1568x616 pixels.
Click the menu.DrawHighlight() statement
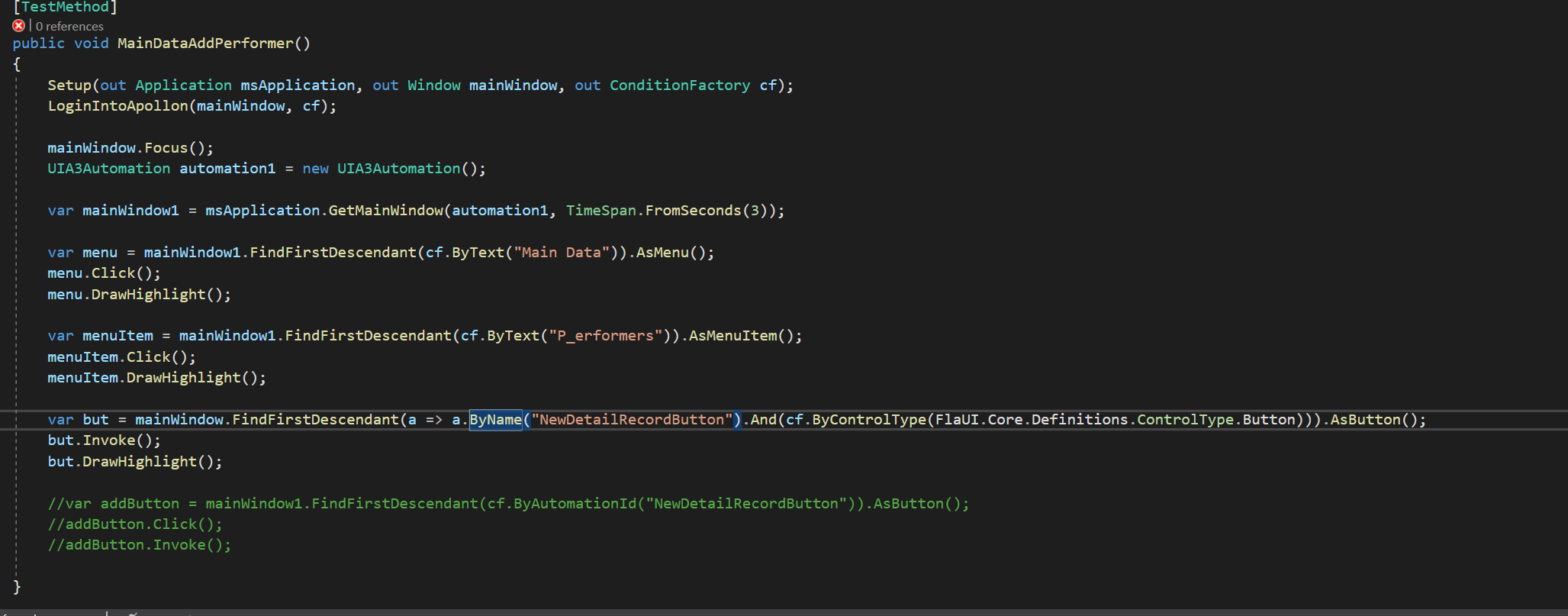tap(139, 295)
